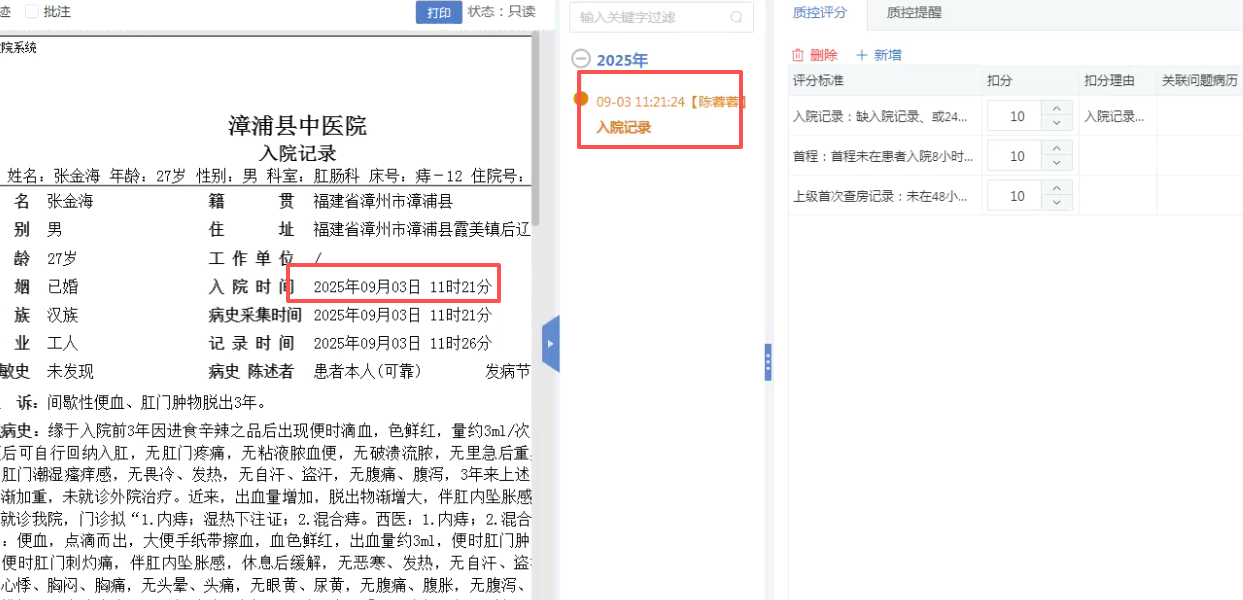Viewport: 1243px width, 600px height.
Task: Click the 评分标准 column header
Action: pos(884,81)
